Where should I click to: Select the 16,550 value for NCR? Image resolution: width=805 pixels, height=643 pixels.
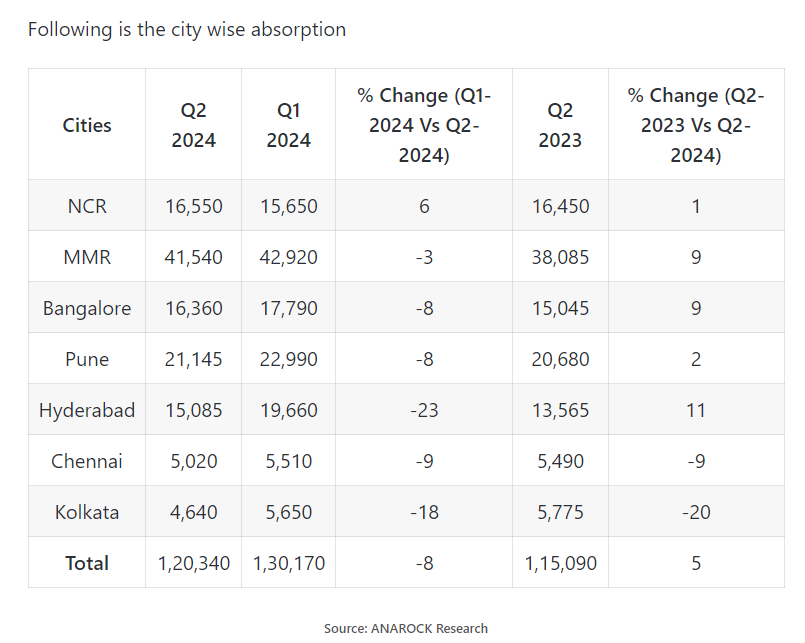(x=193, y=207)
